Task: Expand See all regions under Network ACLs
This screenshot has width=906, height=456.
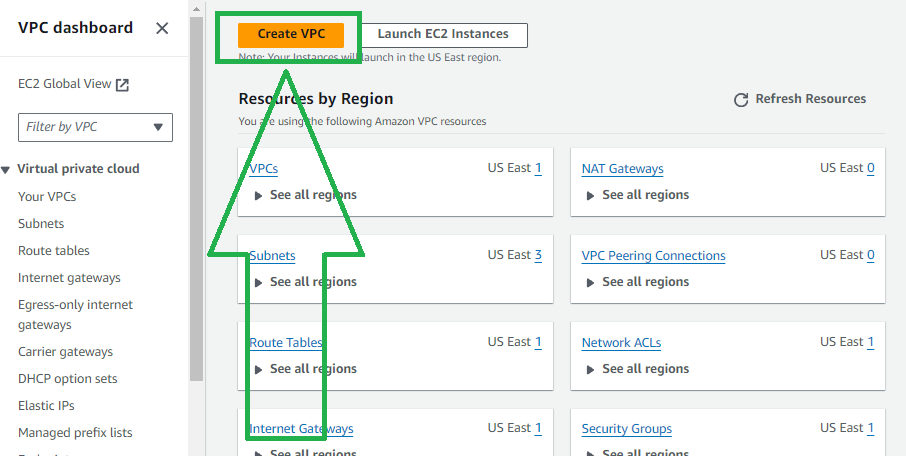Action: (x=638, y=369)
